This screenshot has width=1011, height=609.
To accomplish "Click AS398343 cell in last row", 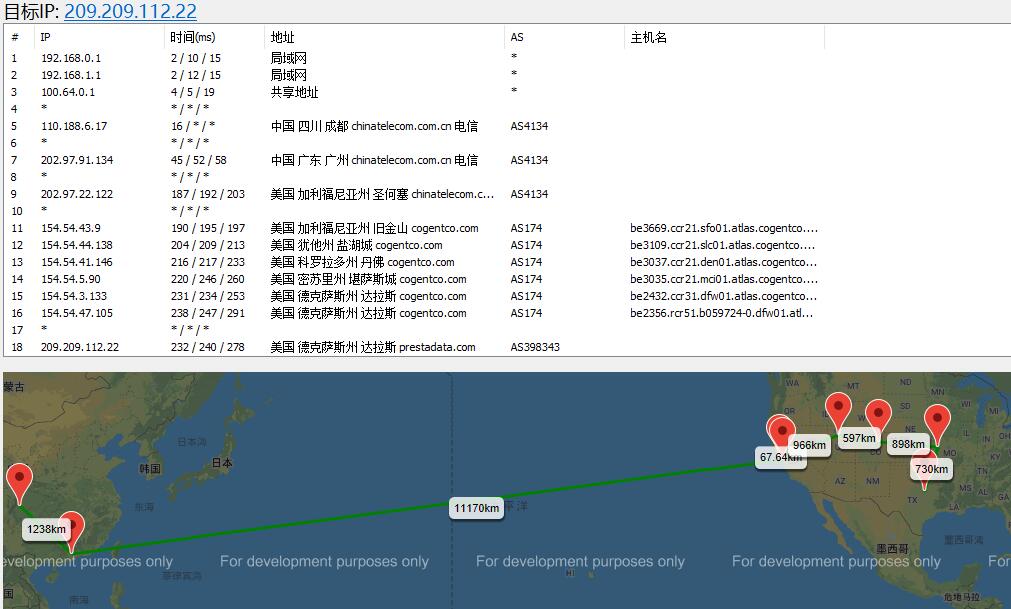I will [x=535, y=347].
